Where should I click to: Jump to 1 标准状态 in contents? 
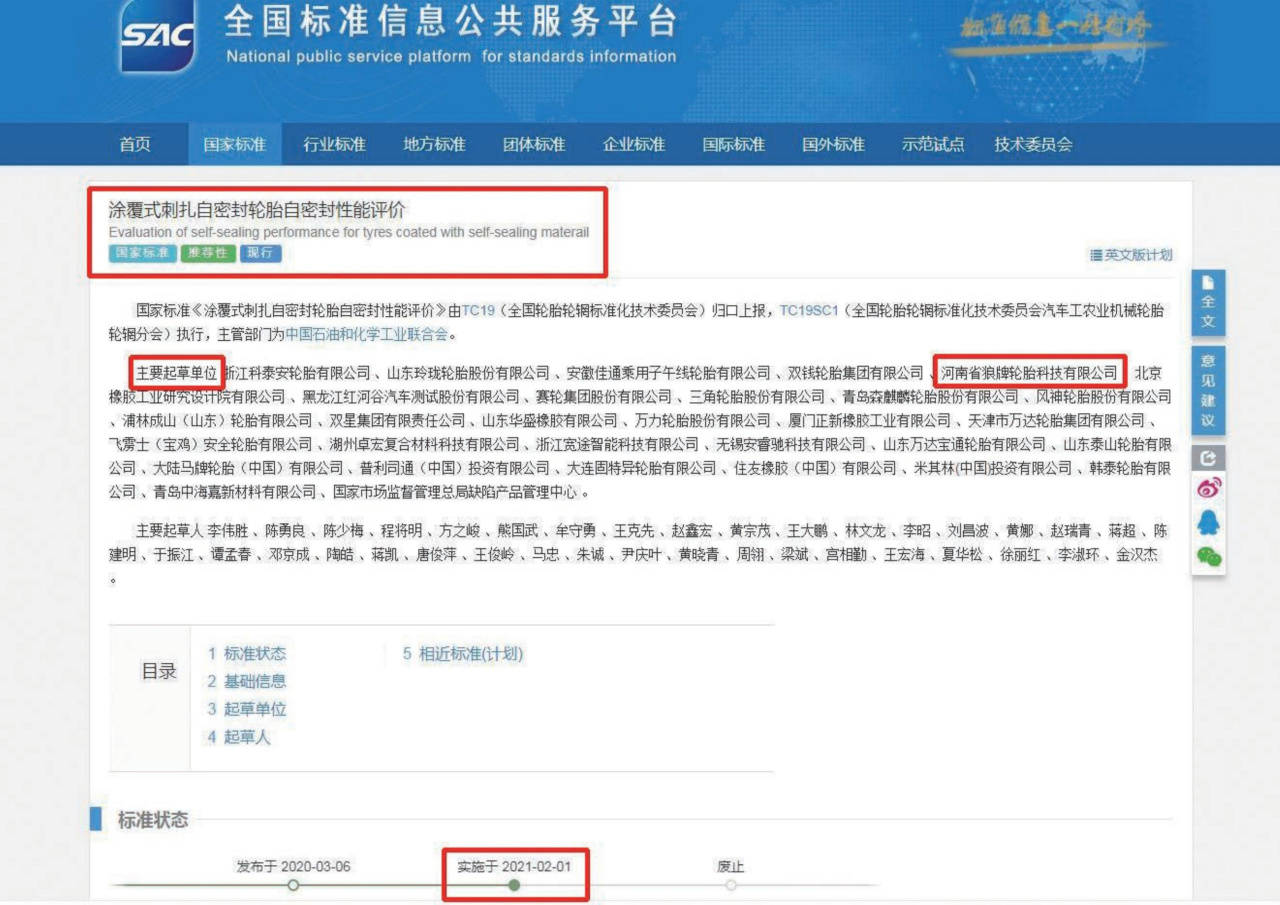click(x=247, y=654)
